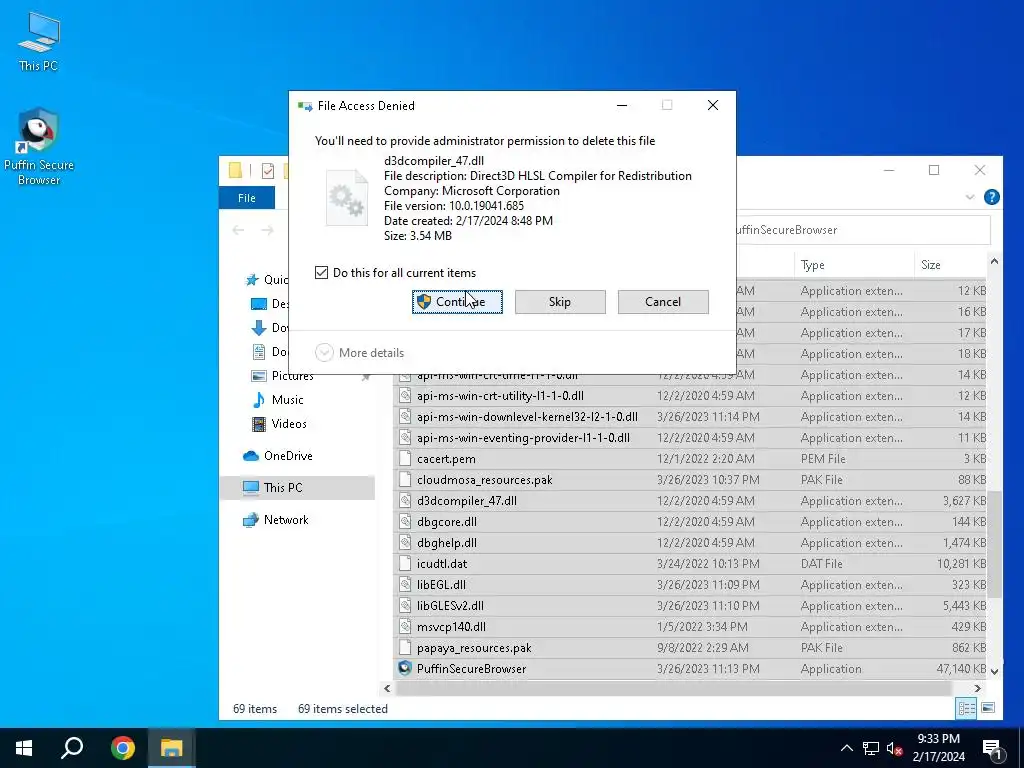This screenshot has width=1024, height=768.
Task: Click muted volume tray icon
Action: (894, 748)
